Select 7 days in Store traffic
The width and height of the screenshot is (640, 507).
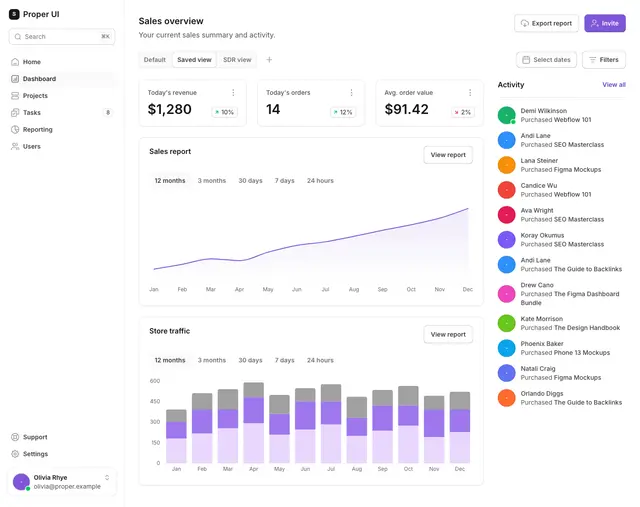pos(284,360)
